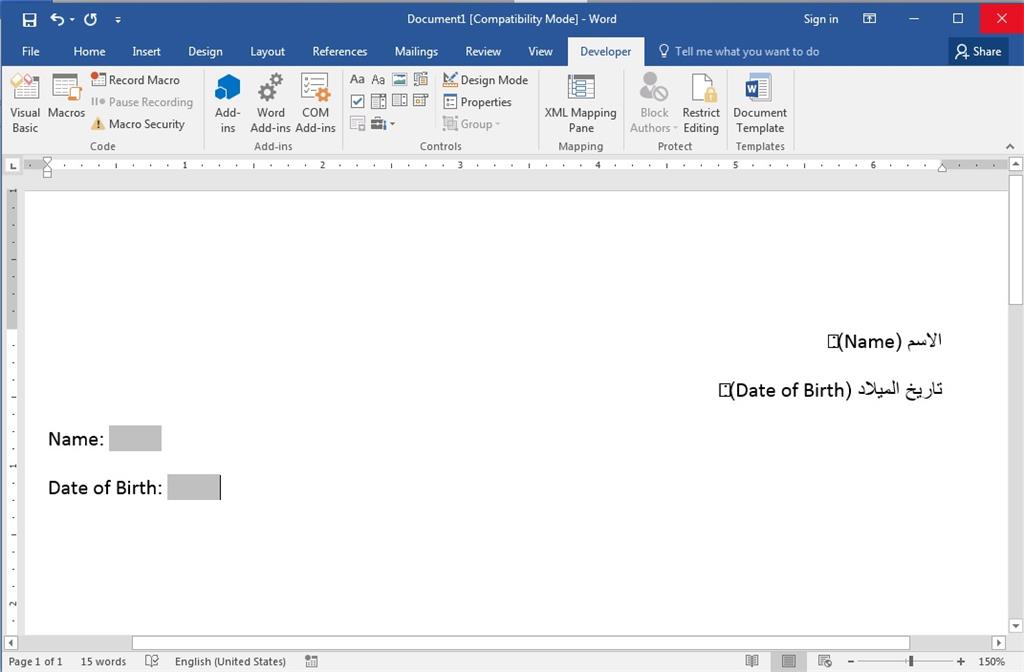Insert a Check Box content control
Image resolution: width=1024 pixels, height=672 pixels.
pos(357,102)
